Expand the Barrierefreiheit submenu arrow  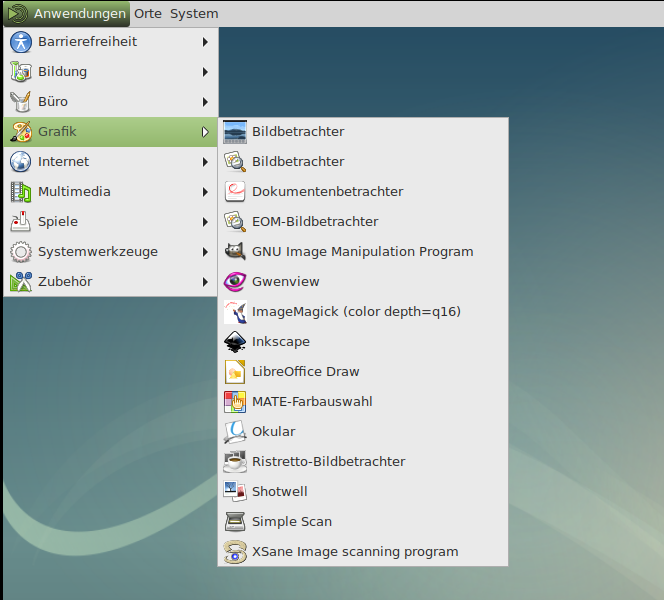(x=205, y=42)
